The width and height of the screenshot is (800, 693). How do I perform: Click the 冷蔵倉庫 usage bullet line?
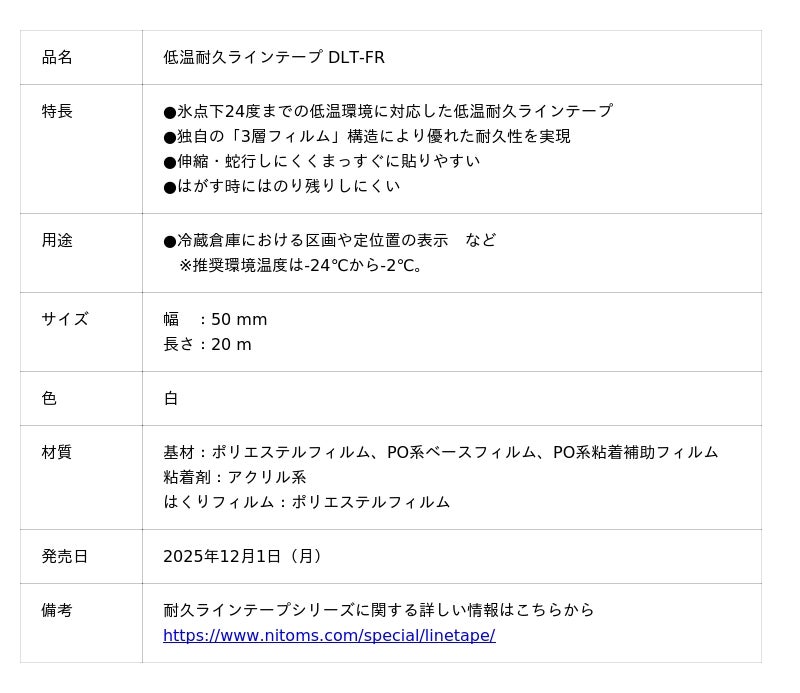(329, 240)
